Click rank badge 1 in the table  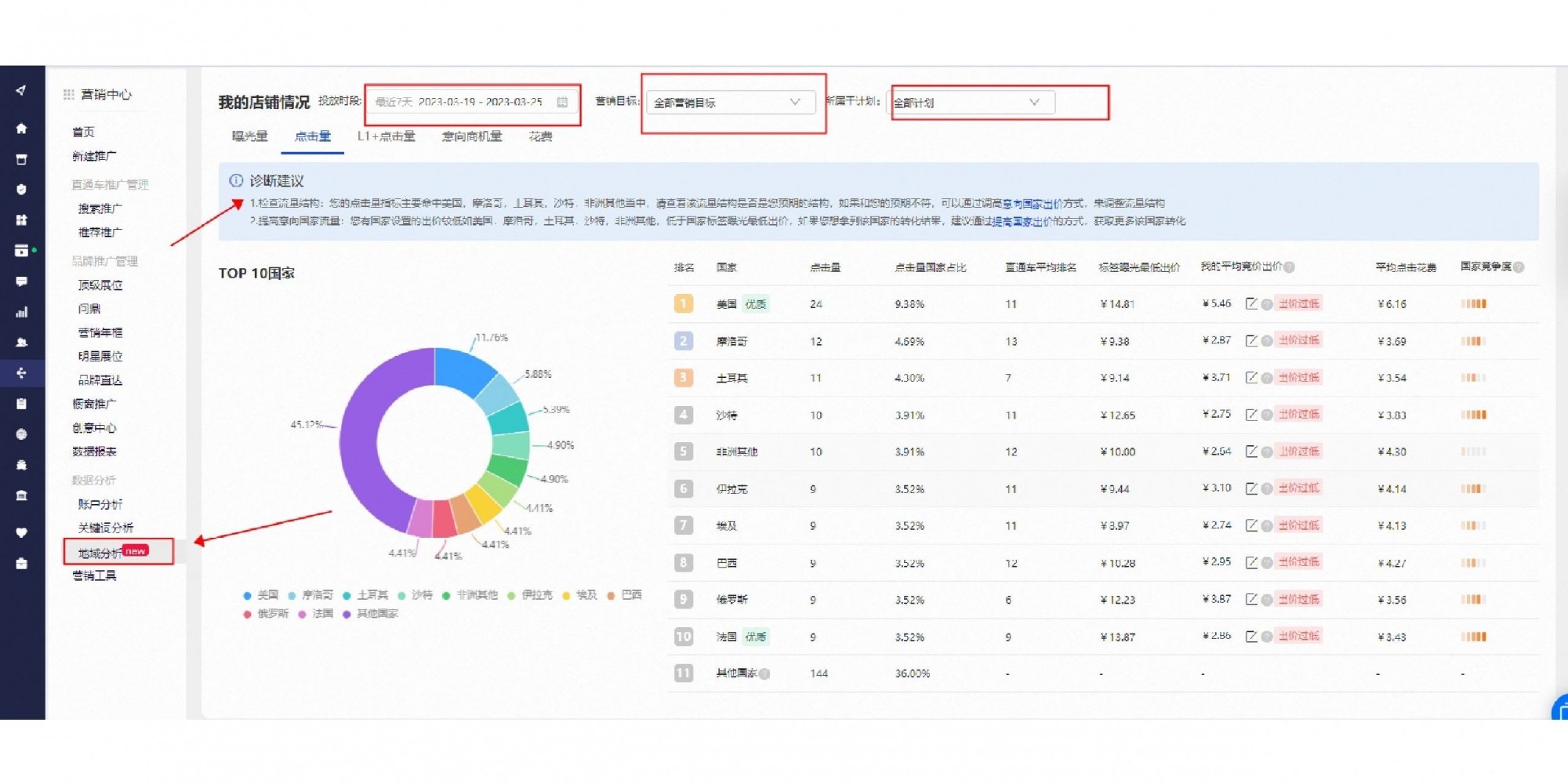[x=684, y=303]
